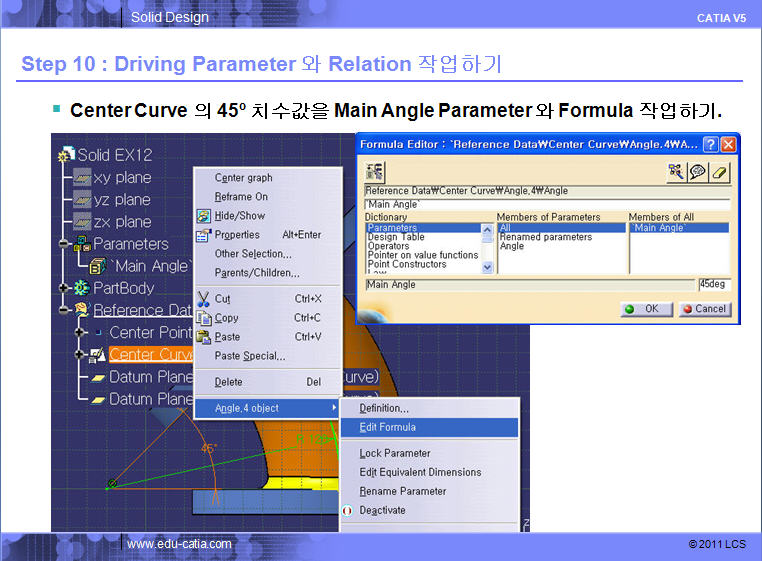Click the incremental mode icon in Formula Editor
The width and height of the screenshot is (762, 561).
point(376,172)
